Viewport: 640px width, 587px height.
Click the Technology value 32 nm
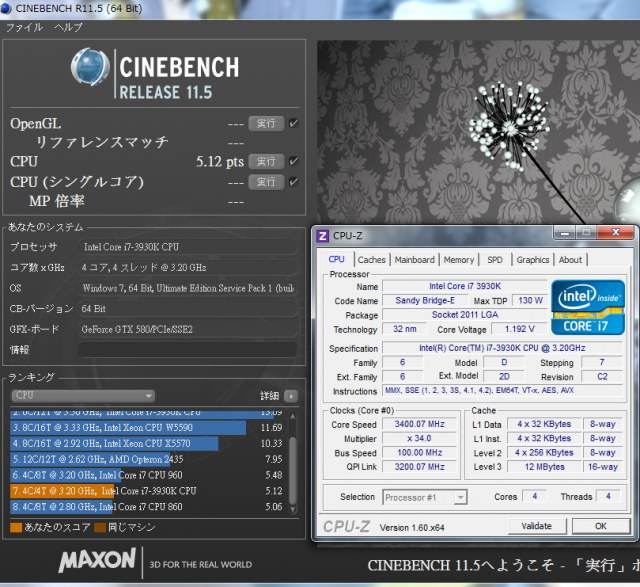click(x=404, y=329)
